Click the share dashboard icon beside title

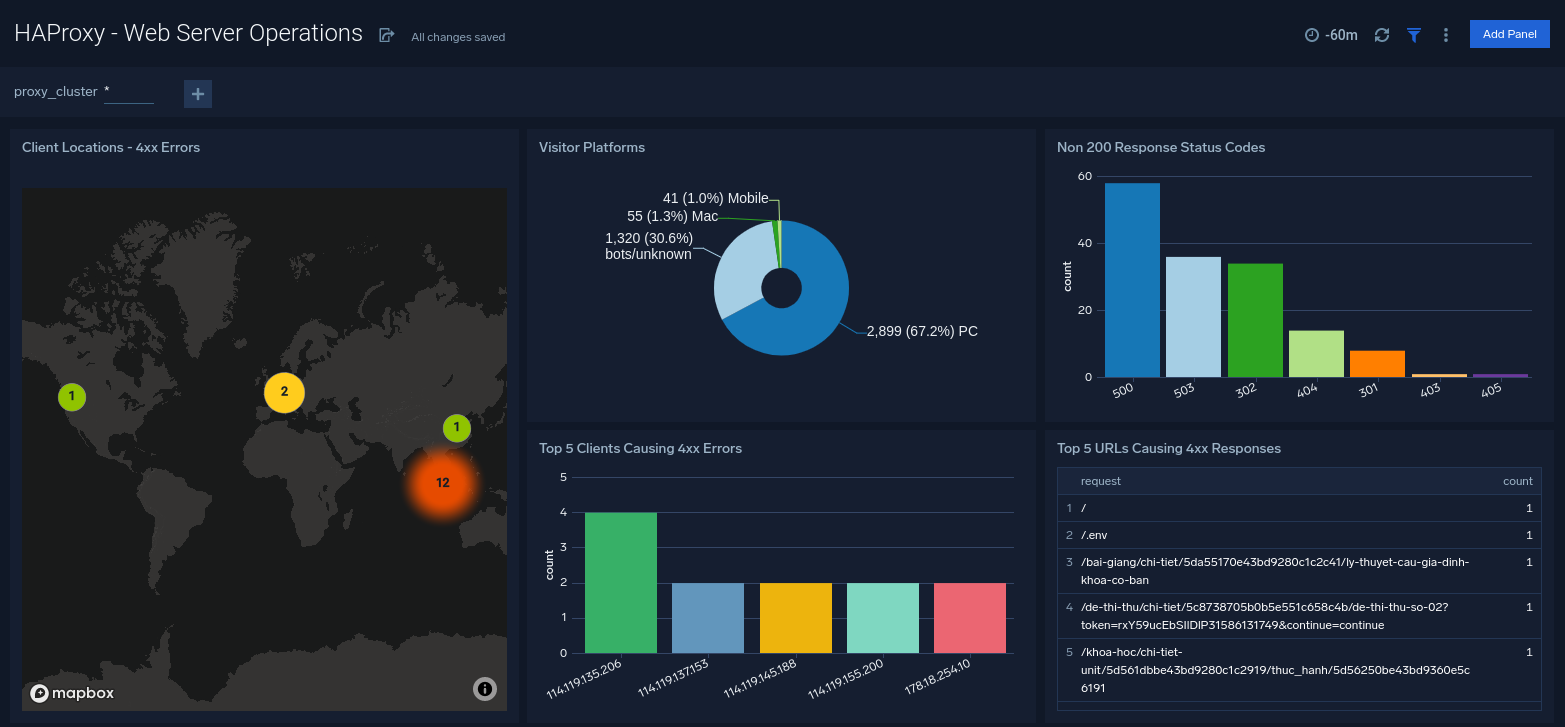point(386,35)
